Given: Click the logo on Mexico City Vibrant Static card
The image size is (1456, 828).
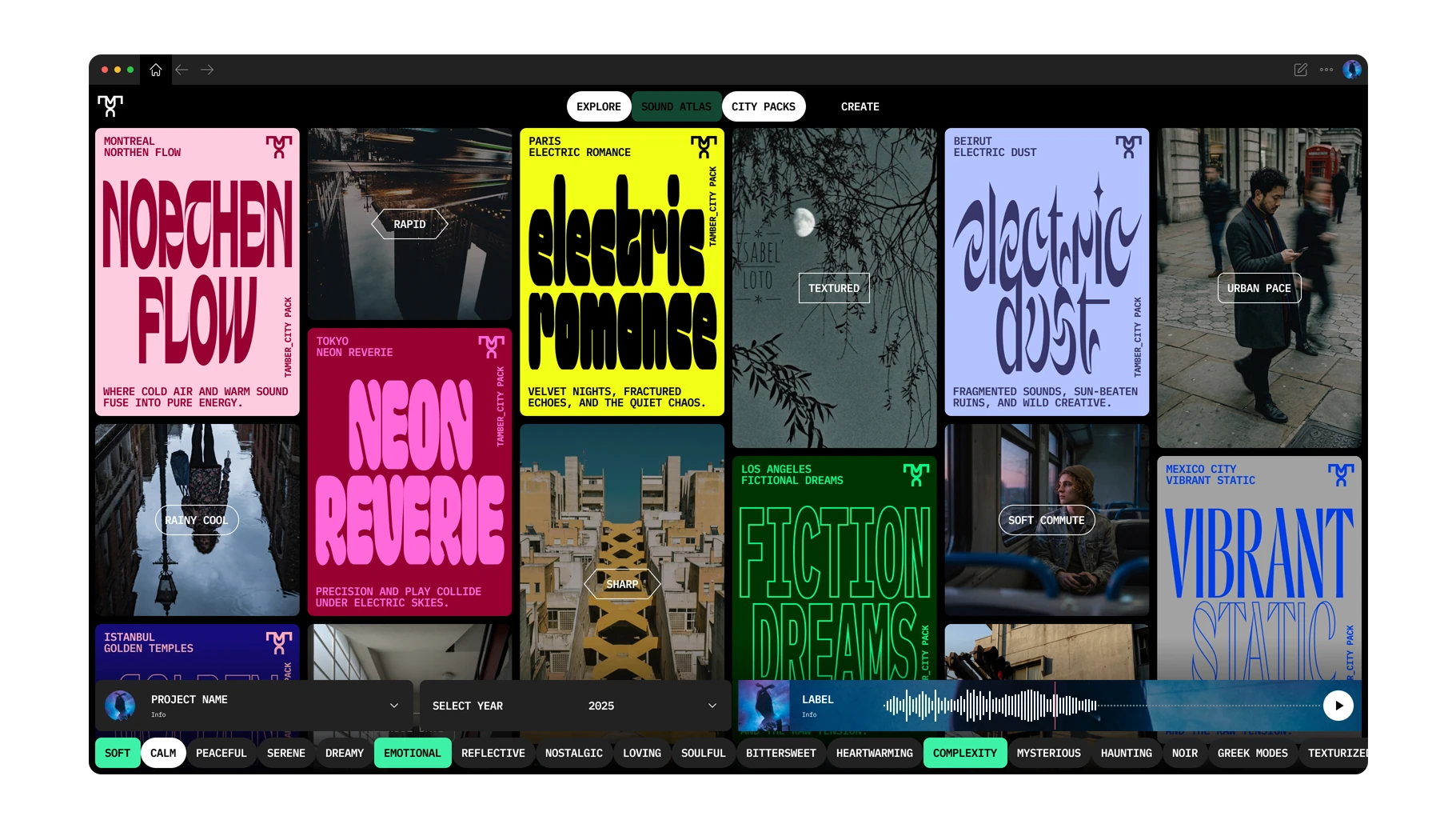Looking at the screenshot, I should [1341, 474].
